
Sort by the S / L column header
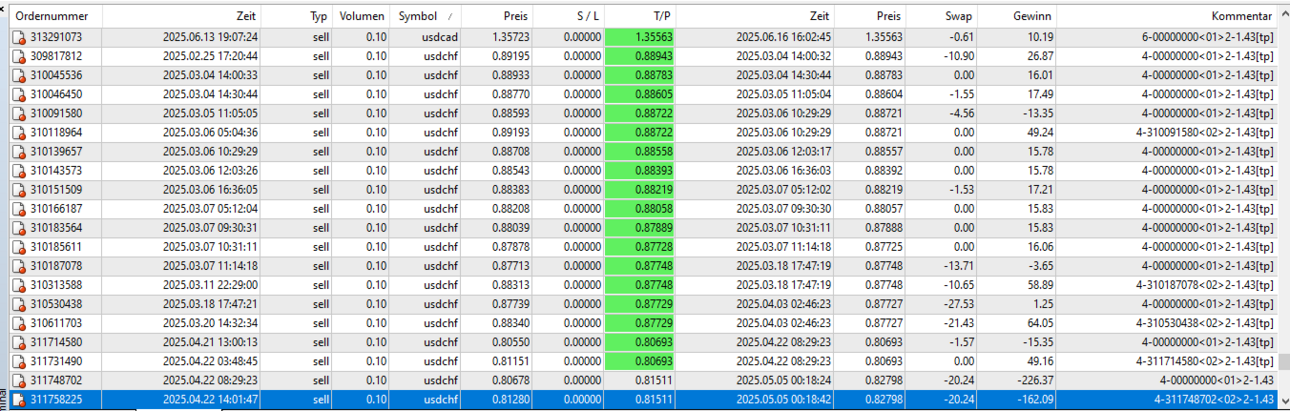(x=568, y=17)
